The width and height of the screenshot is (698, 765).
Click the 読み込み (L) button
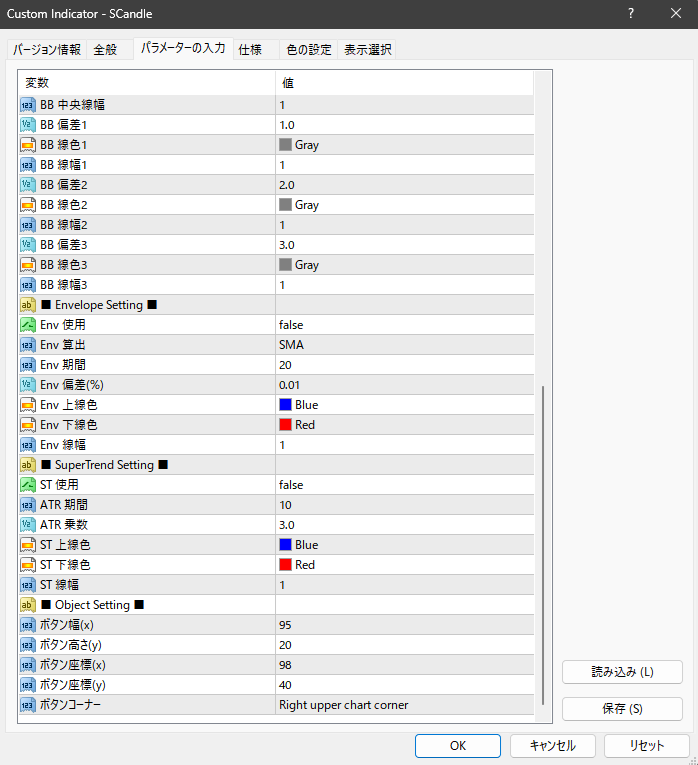[622, 672]
